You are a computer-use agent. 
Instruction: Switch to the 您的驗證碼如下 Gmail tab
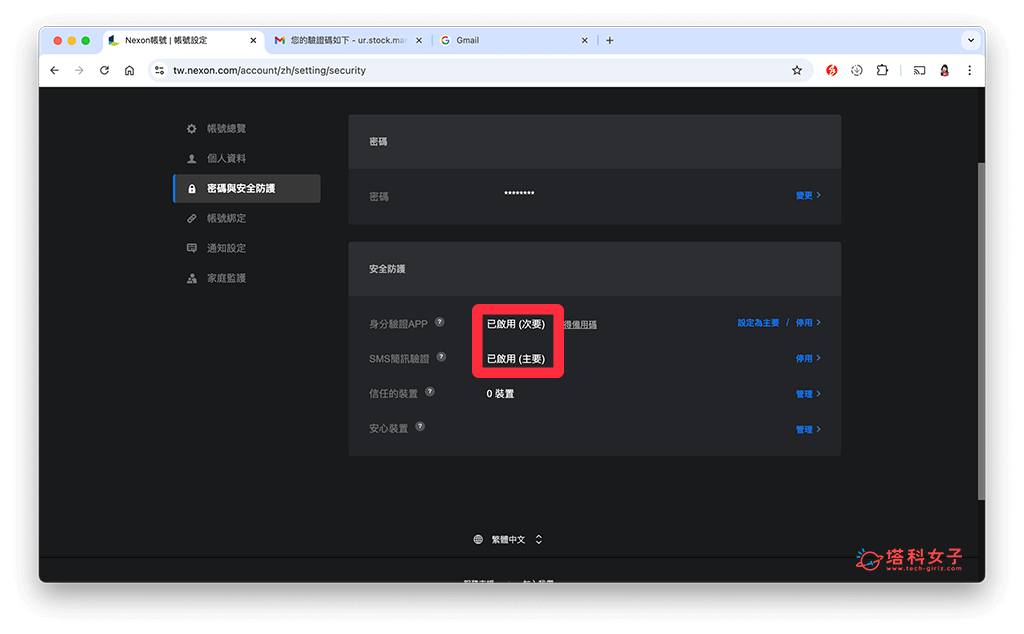point(348,40)
